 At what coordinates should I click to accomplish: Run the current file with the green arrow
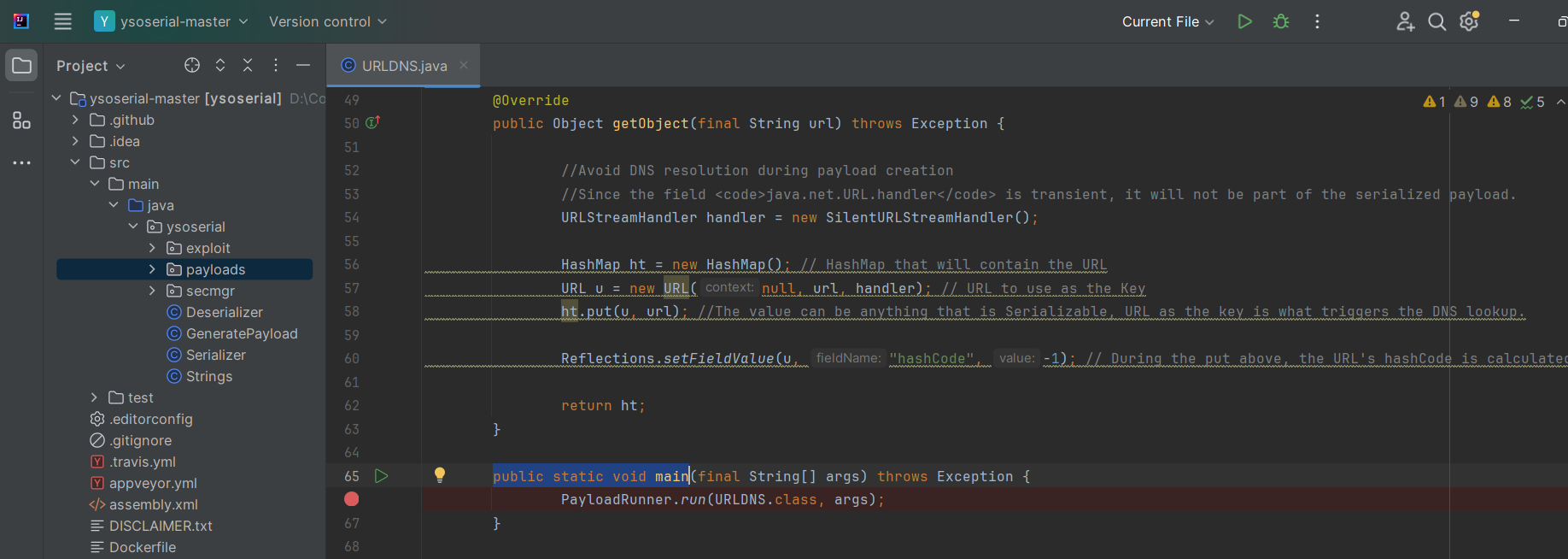tap(1244, 21)
